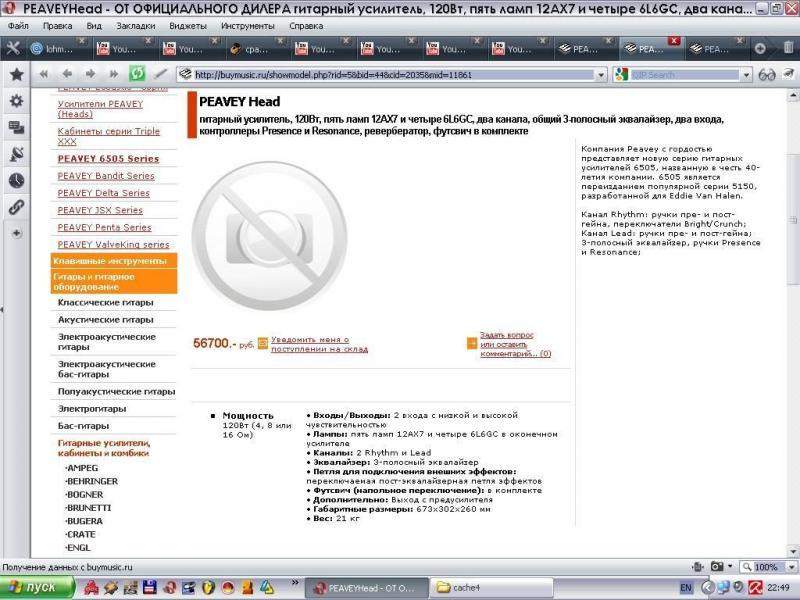Open Бас-гитары category

point(83,426)
